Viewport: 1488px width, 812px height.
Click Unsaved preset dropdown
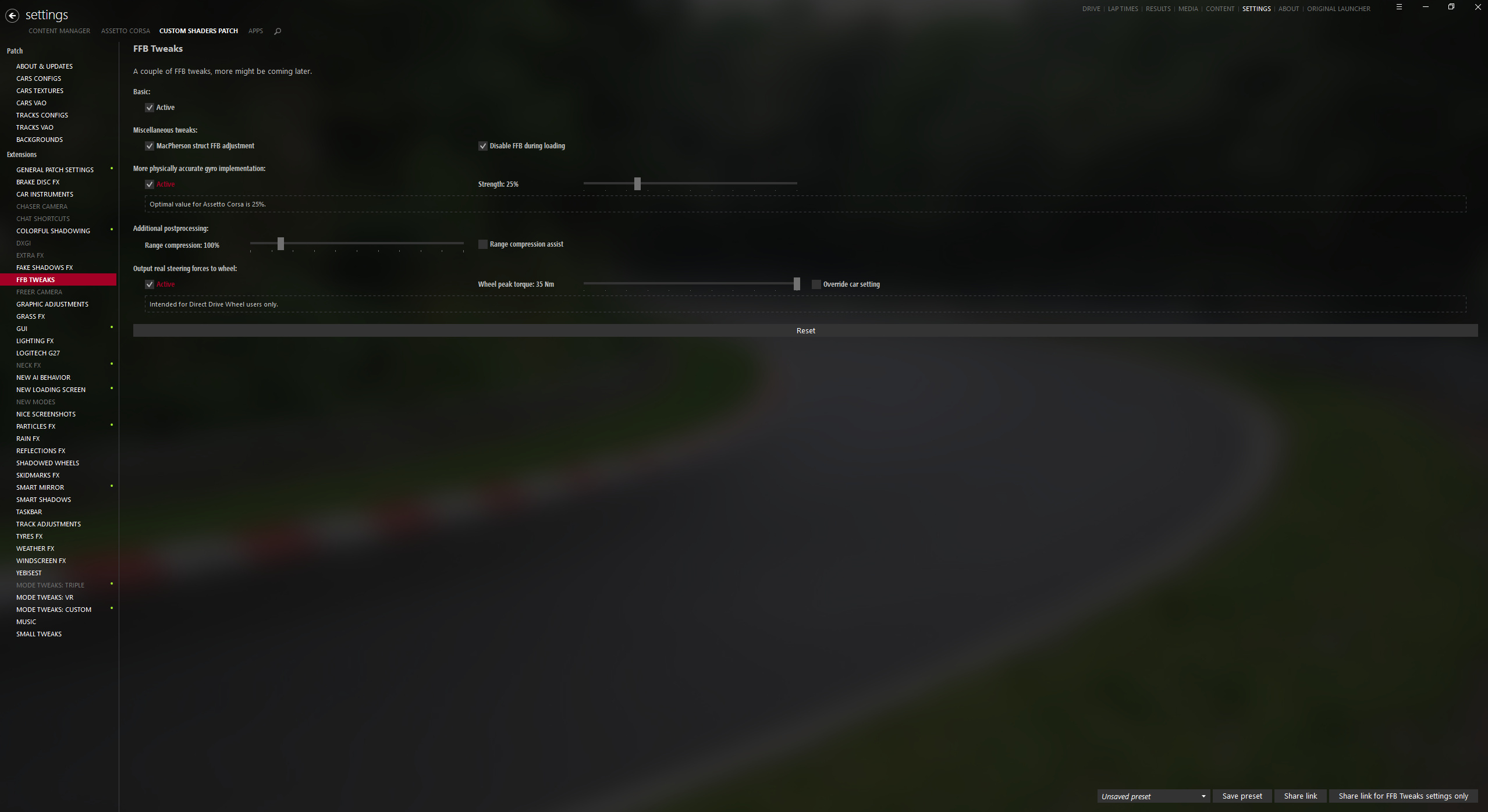click(x=1148, y=795)
